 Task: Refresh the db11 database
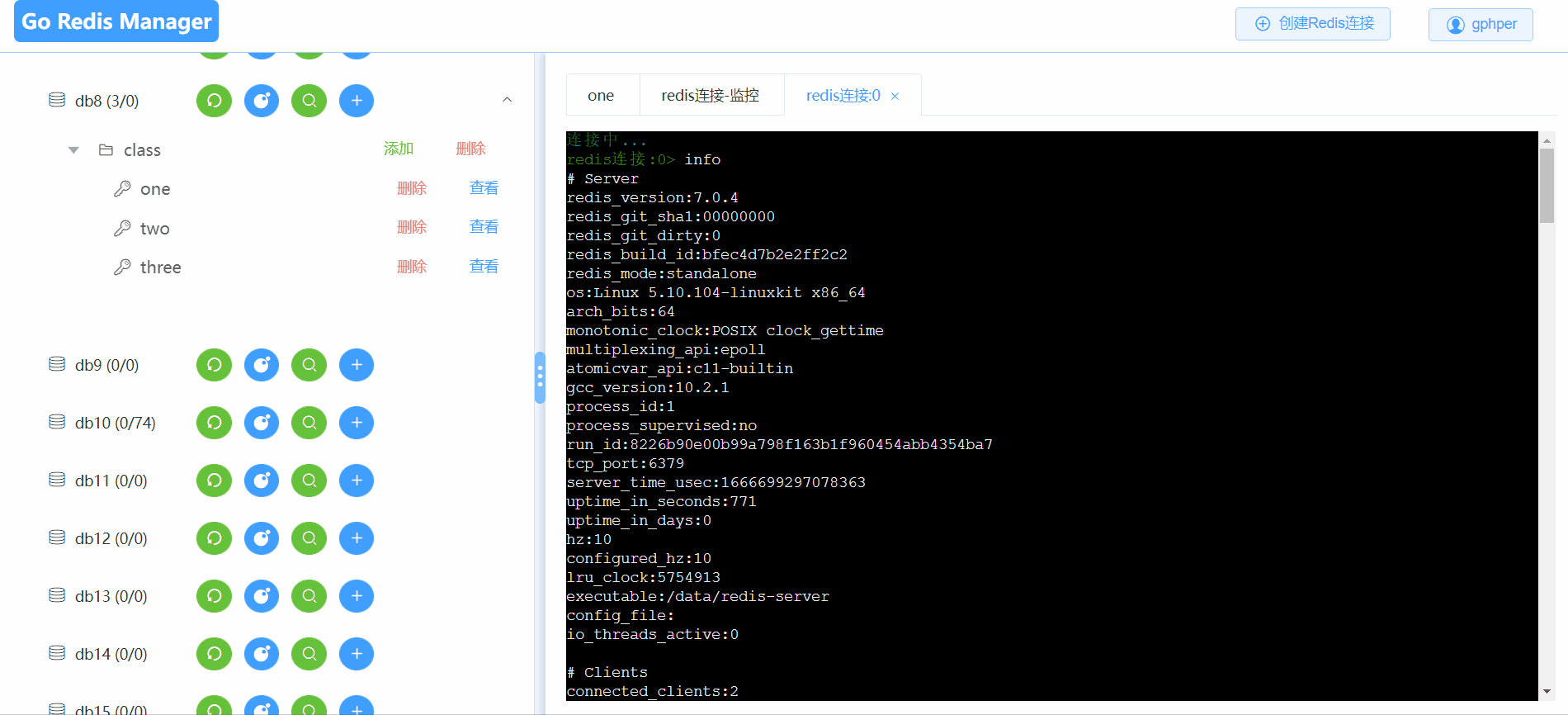pyautogui.click(x=214, y=481)
